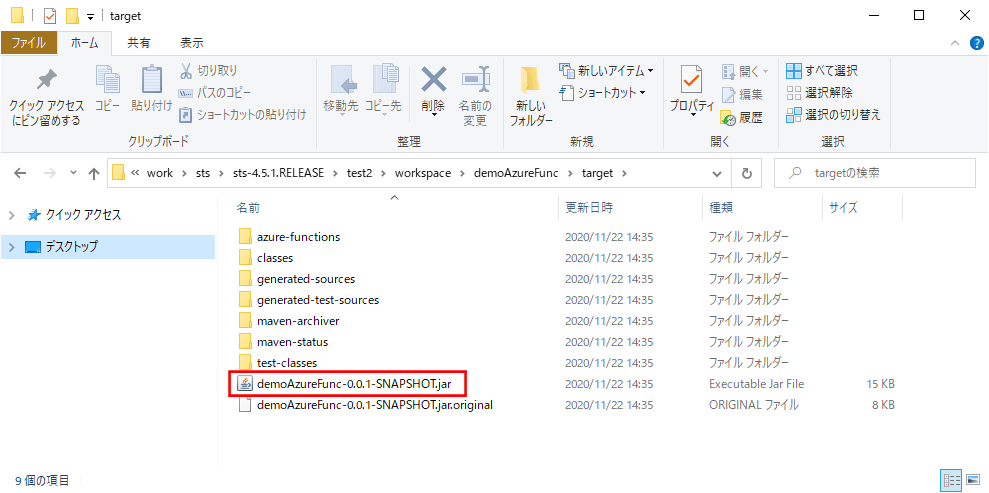Click Select none (選択解除)

tap(819, 93)
